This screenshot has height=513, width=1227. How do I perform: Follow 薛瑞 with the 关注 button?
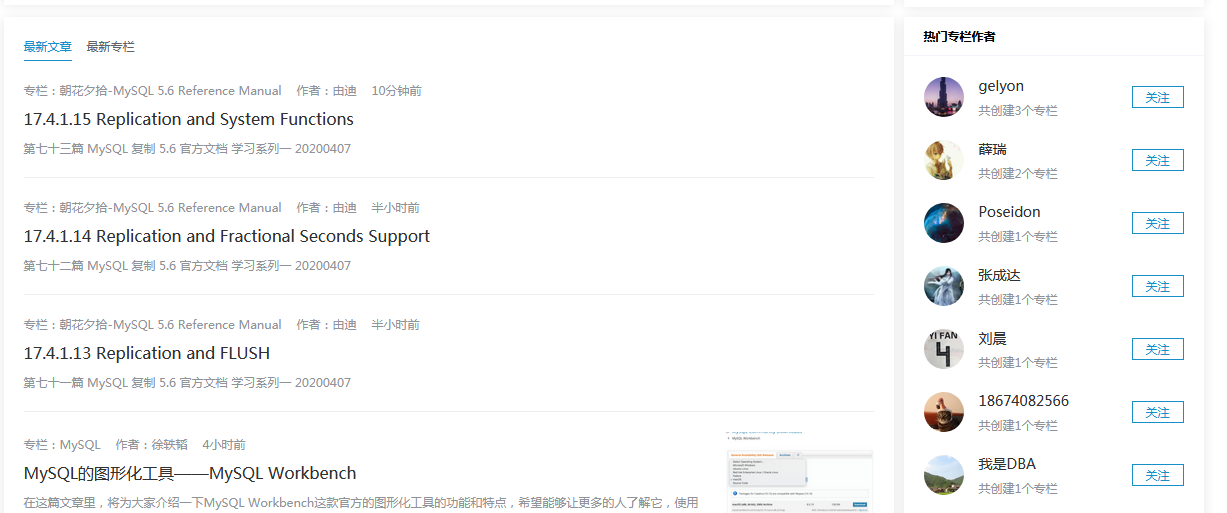[1157, 160]
